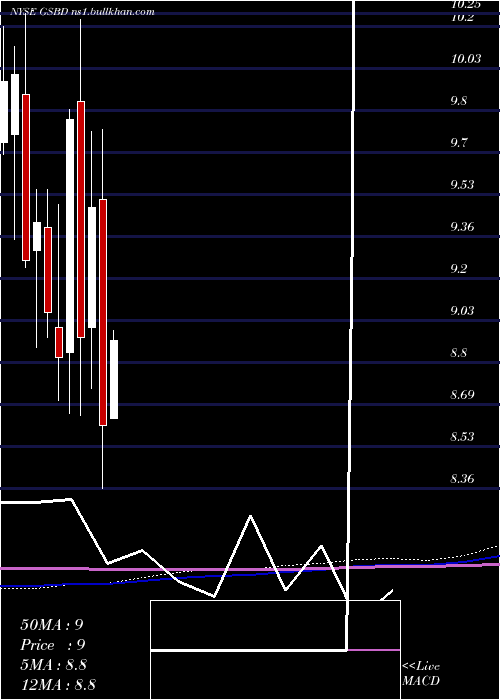
Task: Click the 50MA : 9 readout
Action: [x=52, y=624]
